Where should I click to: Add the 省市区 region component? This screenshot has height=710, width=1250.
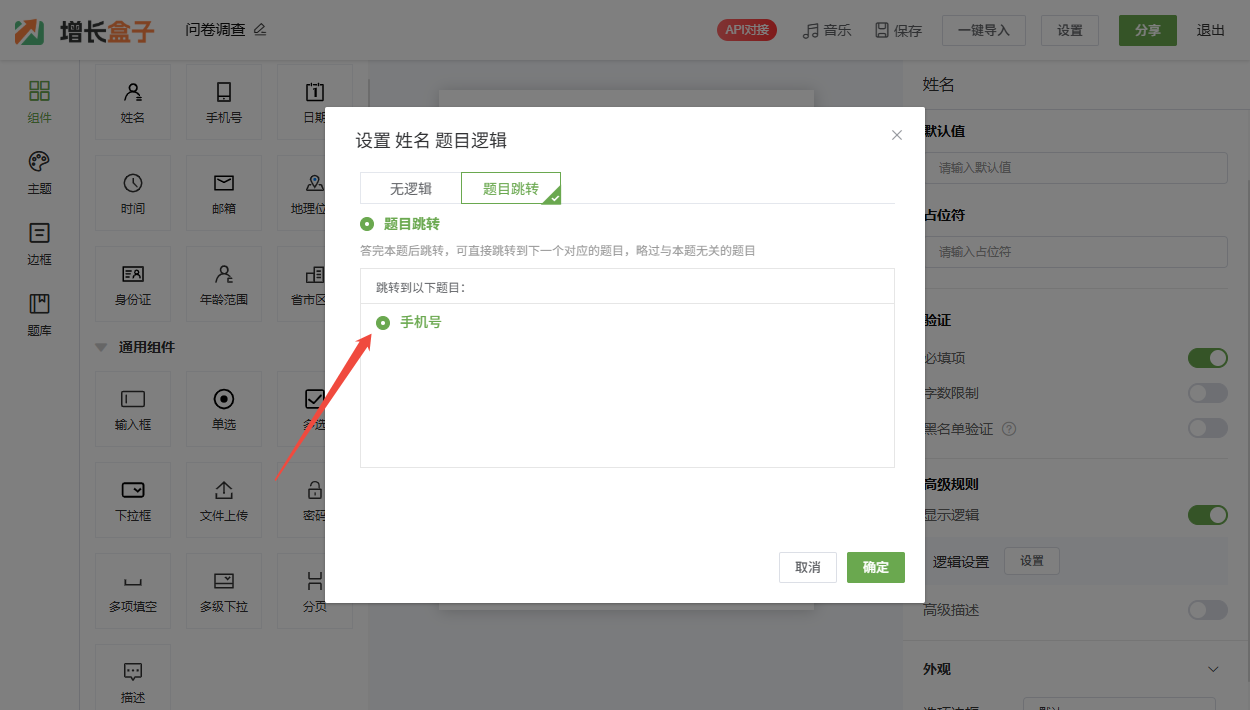coord(302,284)
